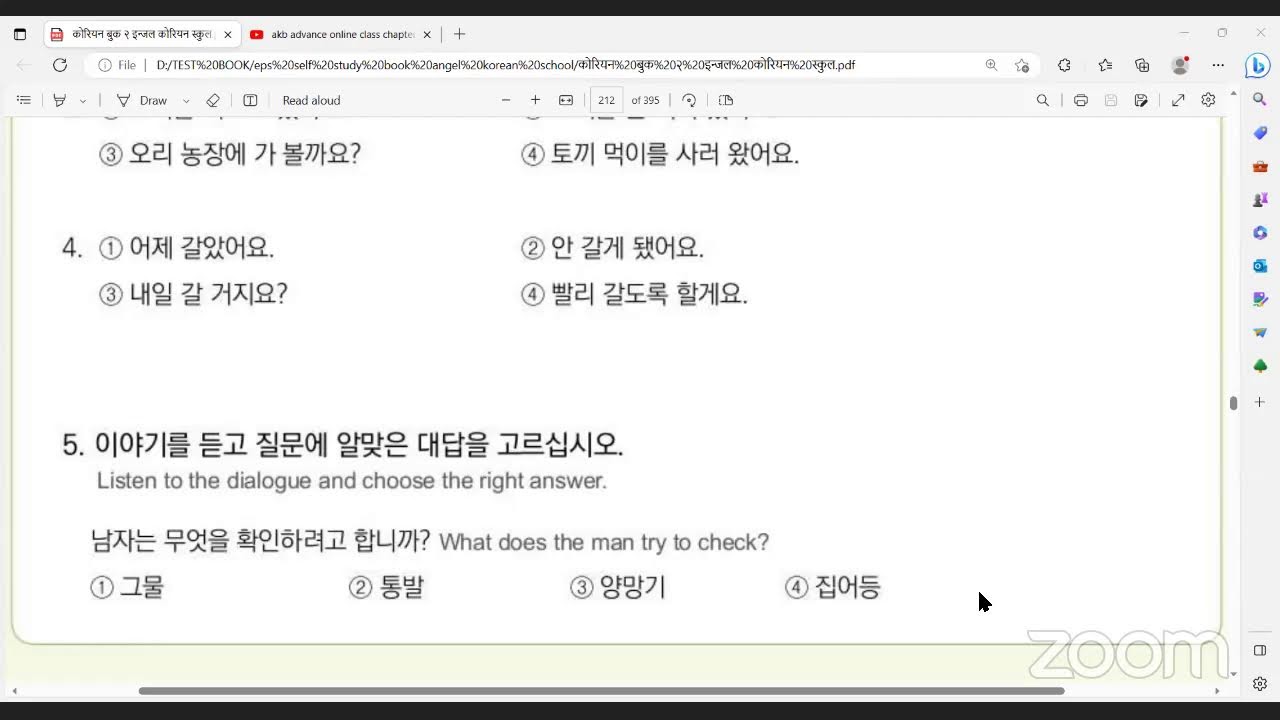The image size is (1280, 720).
Task: Enter full screen mode
Action: (1178, 100)
